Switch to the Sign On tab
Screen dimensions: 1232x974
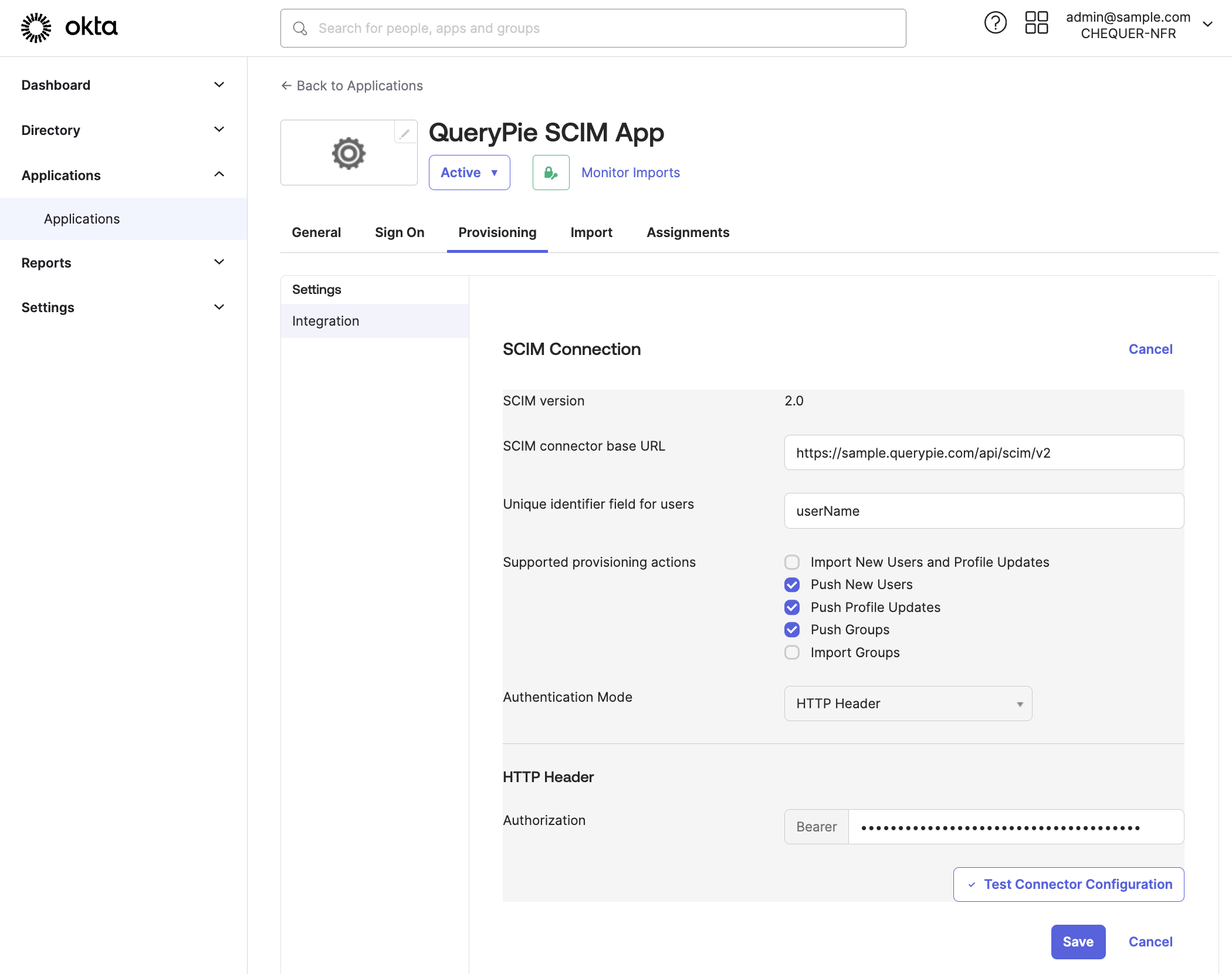400,233
